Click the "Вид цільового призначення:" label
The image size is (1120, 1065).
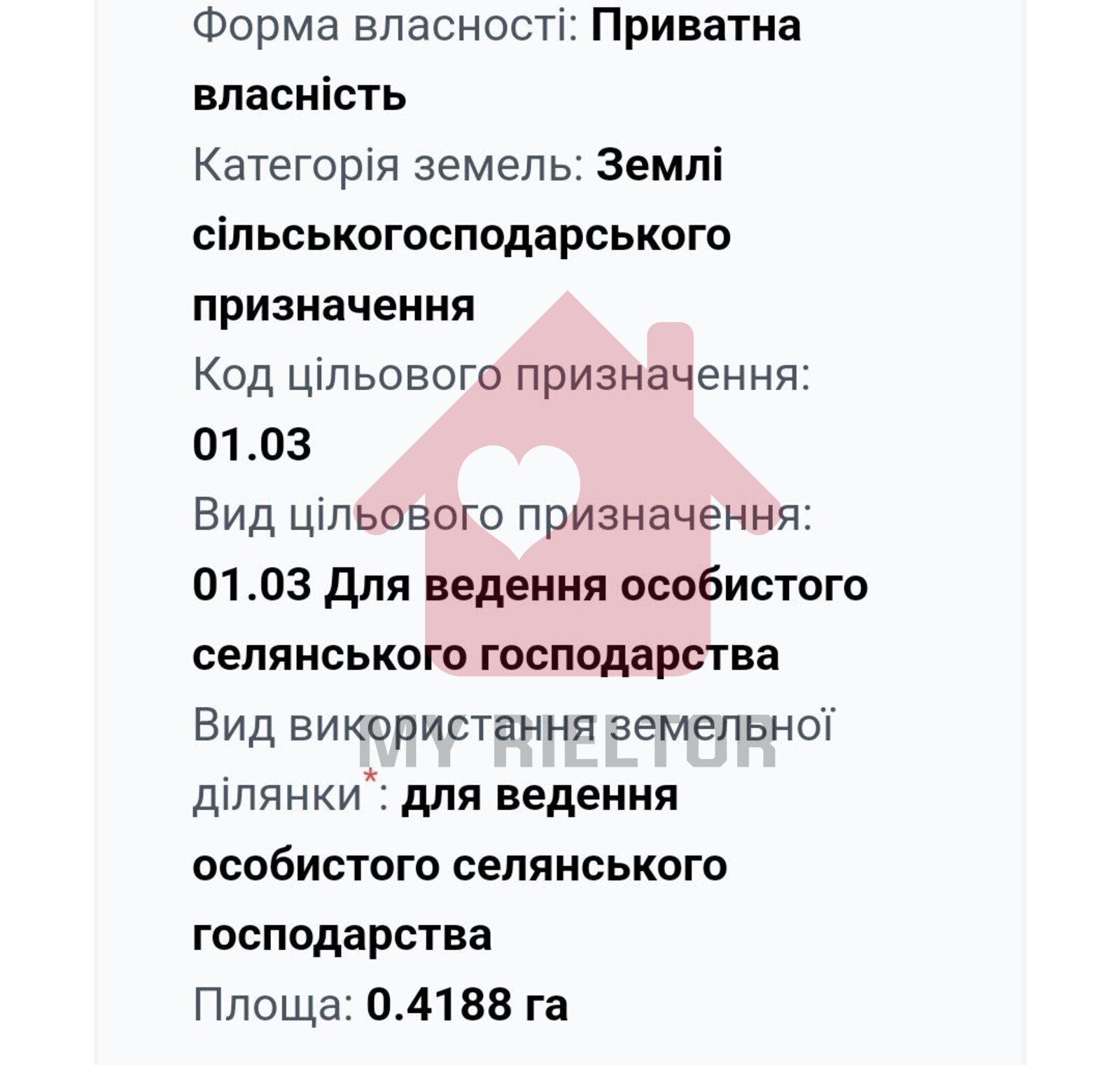[x=502, y=515]
